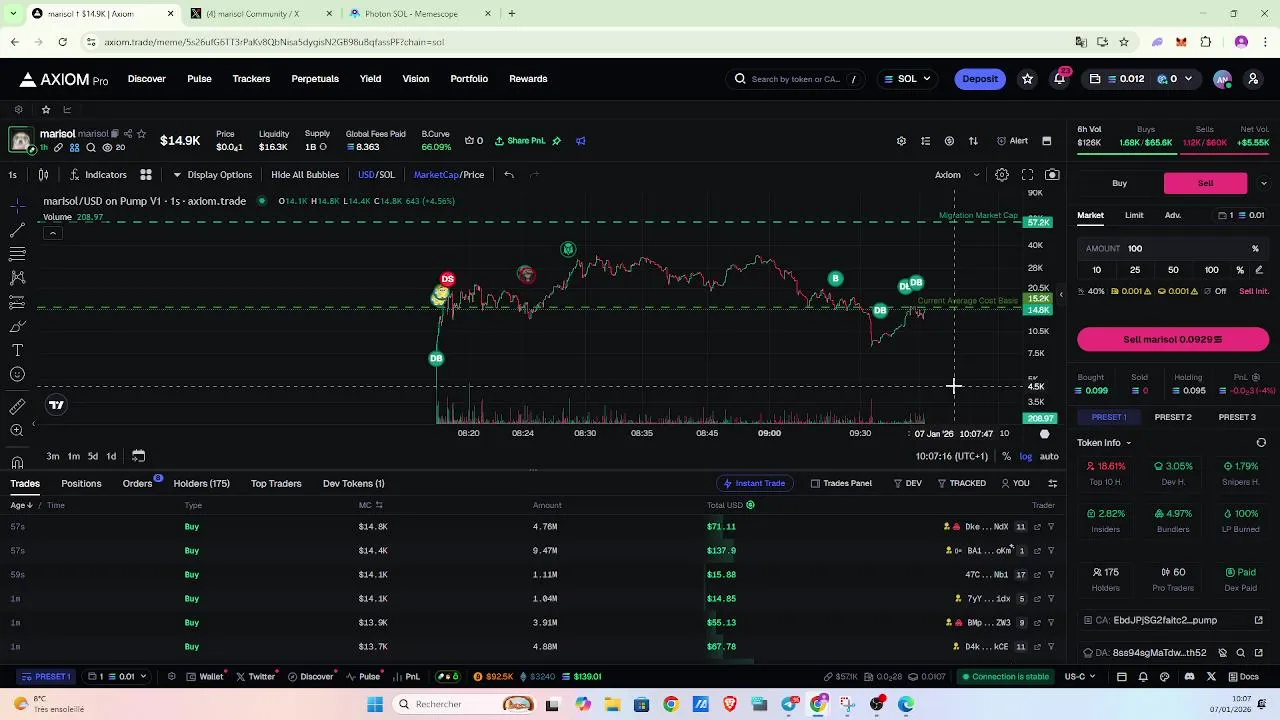Click the megaphone icon next to Share PnL
The height and width of the screenshot is (720, 1280).
point(581,141)
